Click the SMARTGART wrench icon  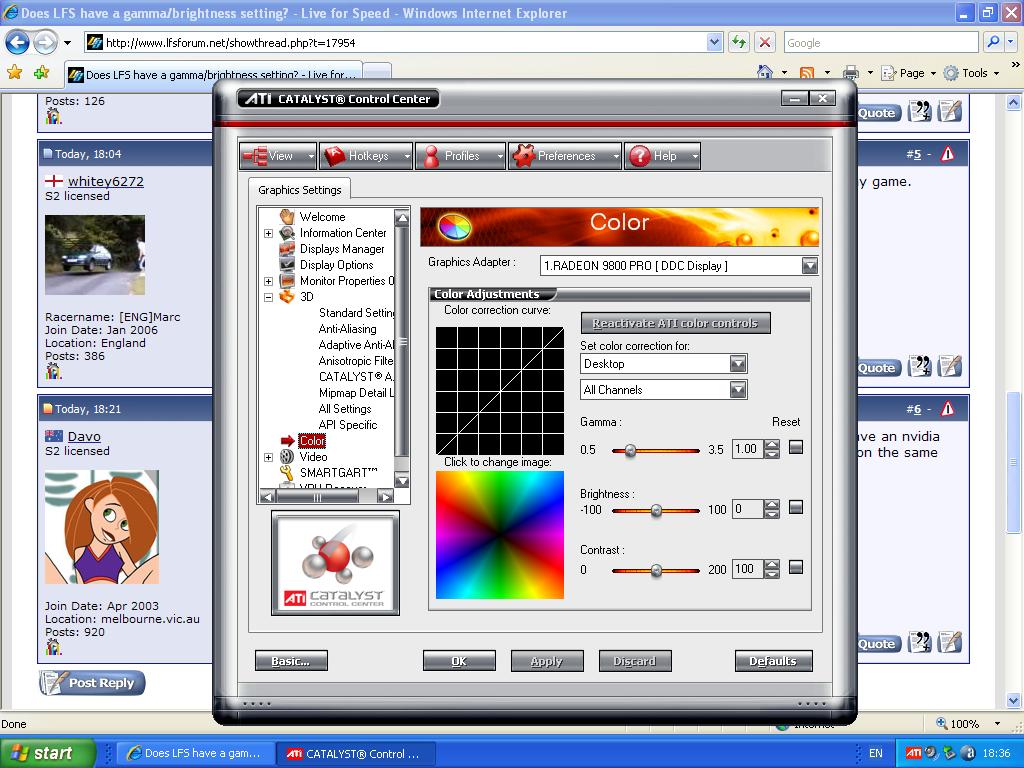[287, 472]
